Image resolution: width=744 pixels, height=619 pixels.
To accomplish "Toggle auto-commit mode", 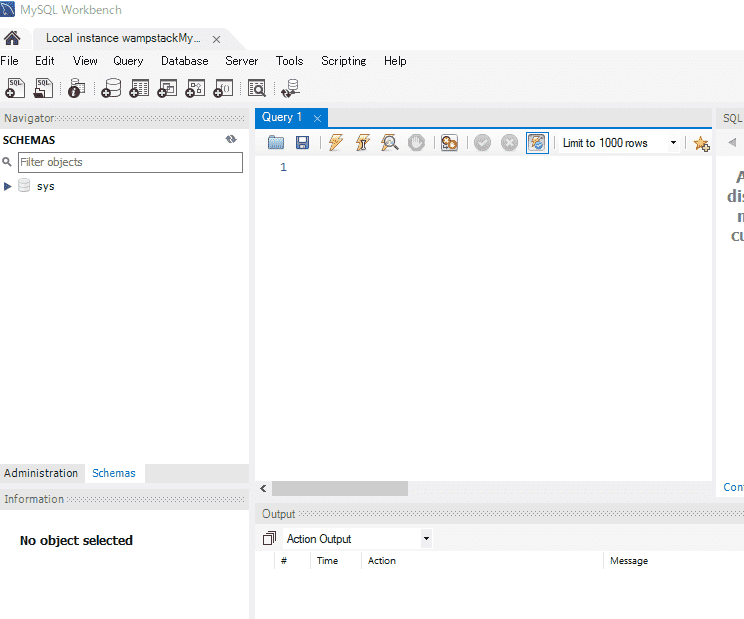I will tap(537, 143).
